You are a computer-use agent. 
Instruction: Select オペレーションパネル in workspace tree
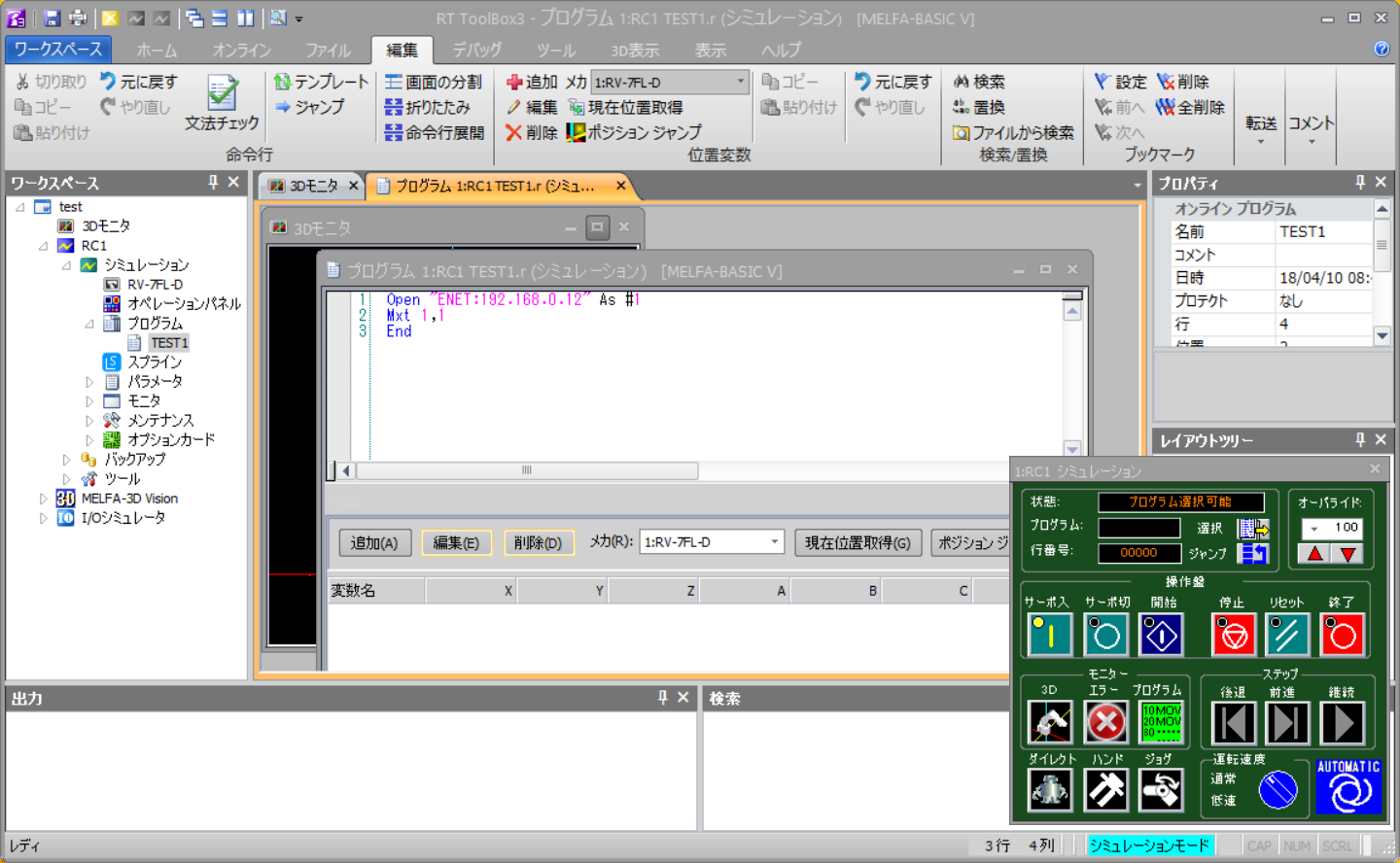pos(184,304)
